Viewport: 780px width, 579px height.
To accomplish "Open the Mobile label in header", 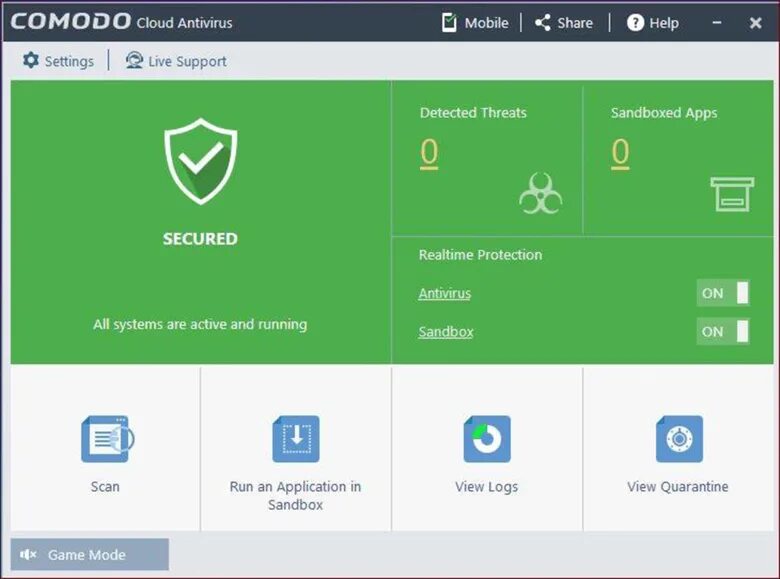I will click(487, 23).
